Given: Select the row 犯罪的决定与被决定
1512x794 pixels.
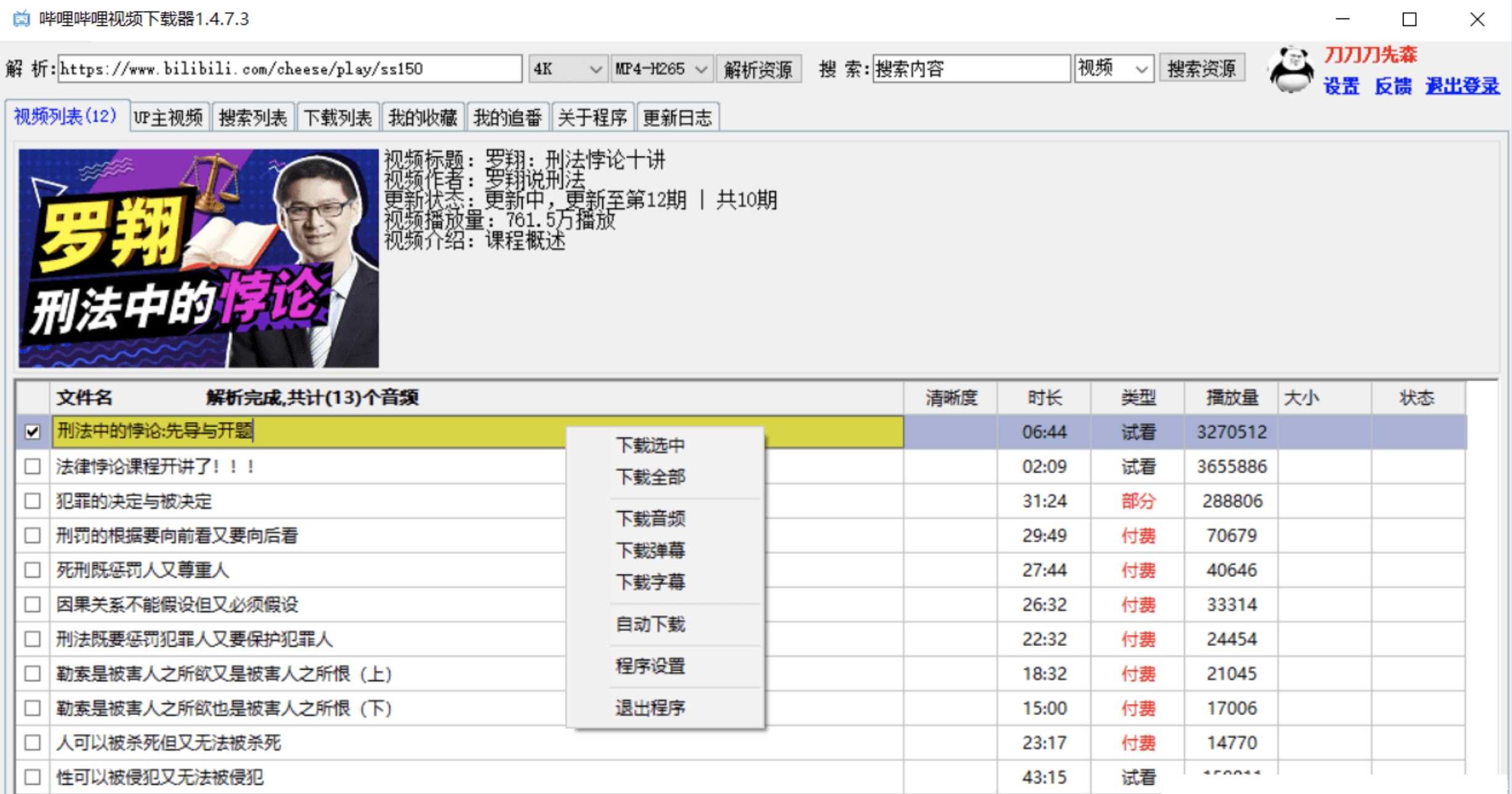Looking at the screenshot, I should 741,501.
